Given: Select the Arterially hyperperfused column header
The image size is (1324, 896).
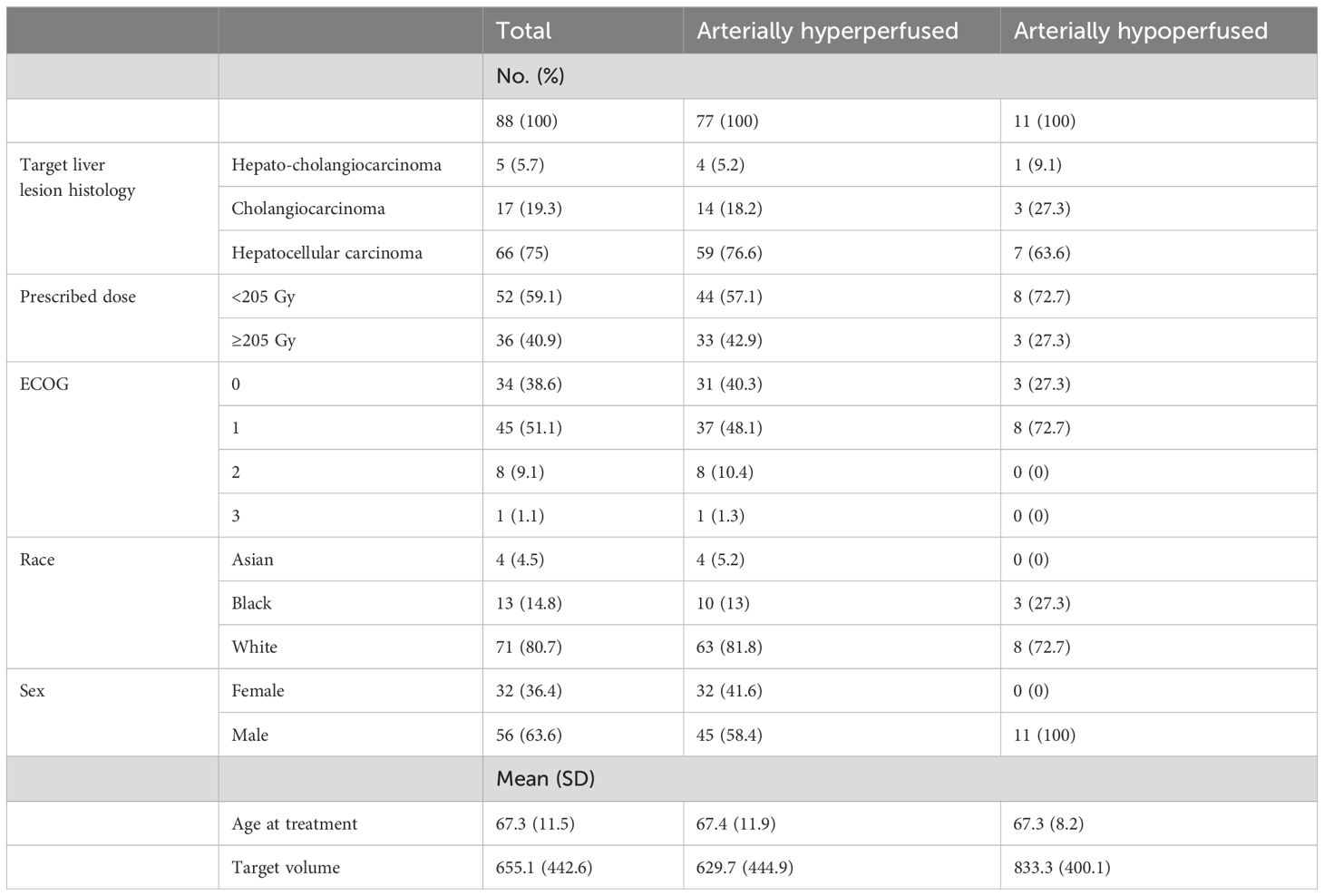Looking at the screenshot, I should click(x=827, y=31).
